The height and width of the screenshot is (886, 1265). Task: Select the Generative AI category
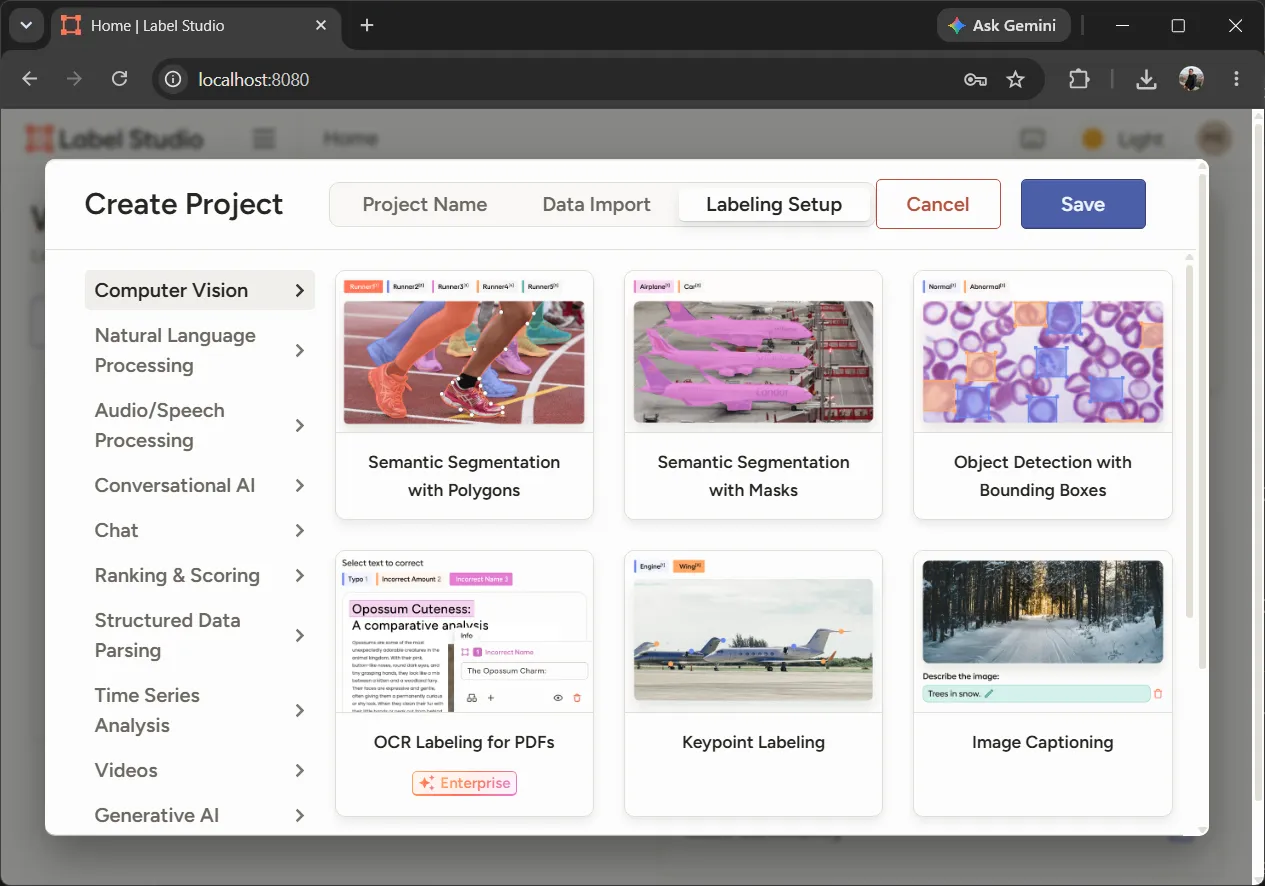(x=200, y=815)
